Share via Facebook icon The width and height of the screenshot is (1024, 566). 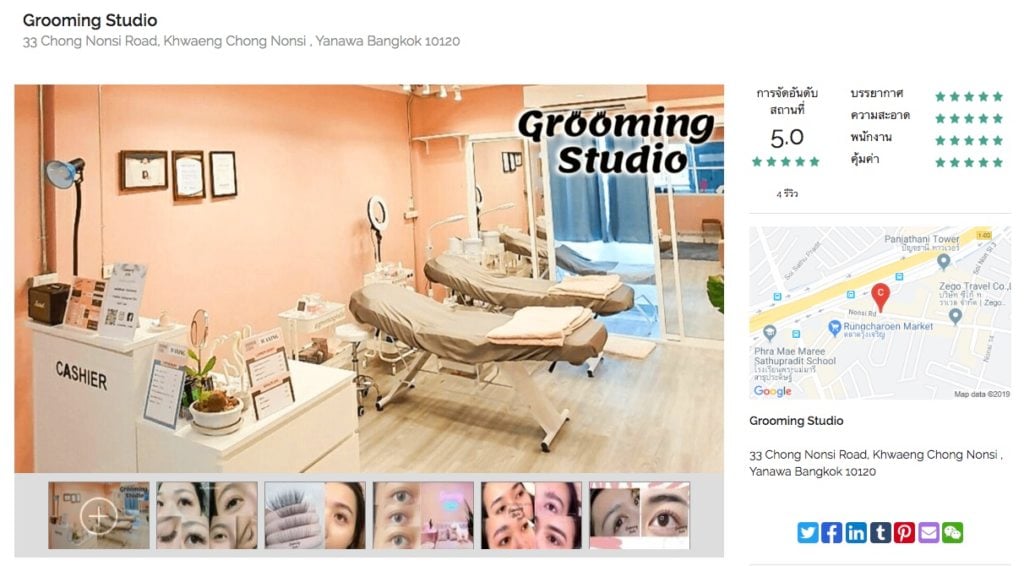tap(831, 533)
